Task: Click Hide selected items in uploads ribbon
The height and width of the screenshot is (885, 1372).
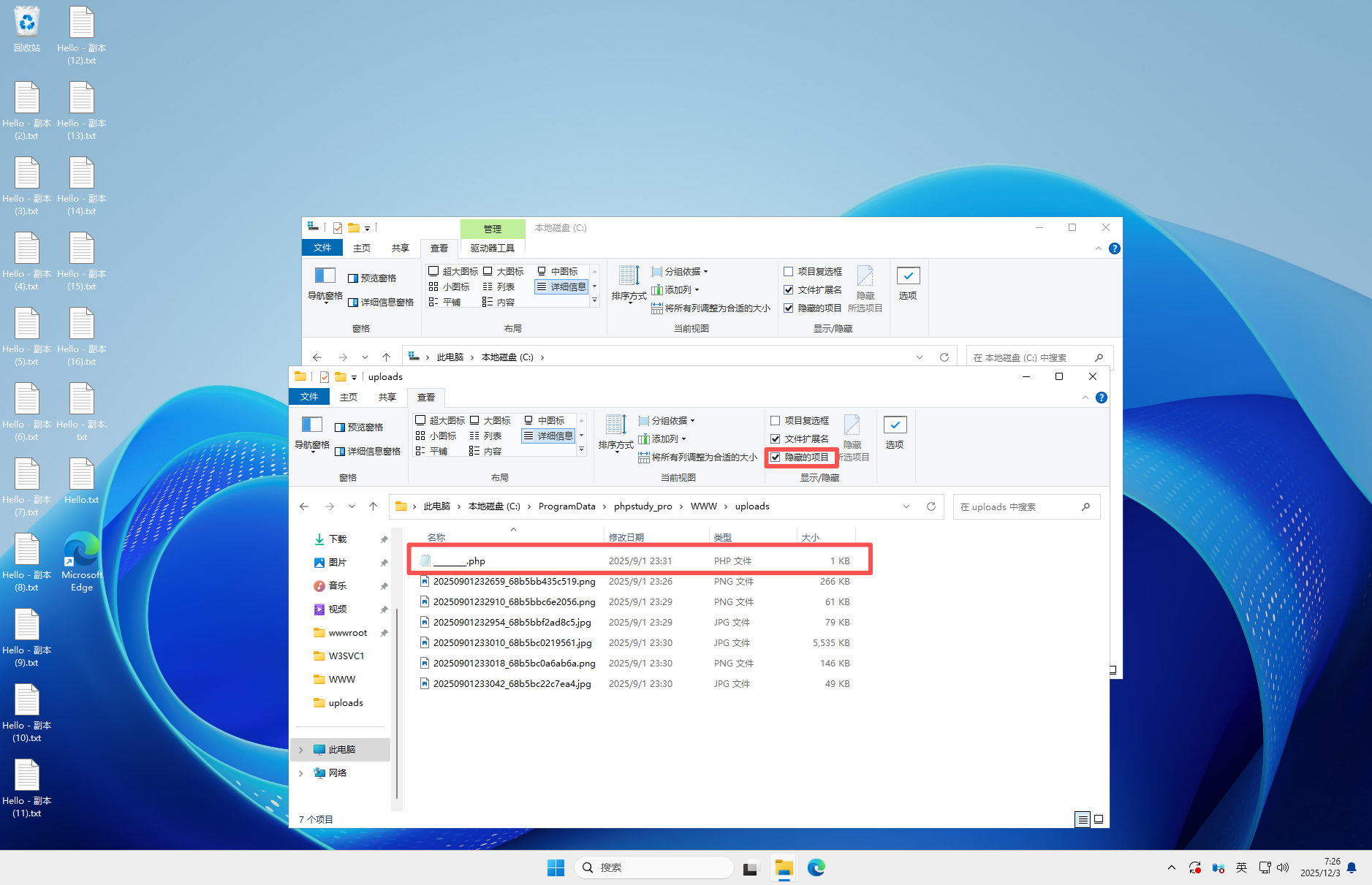Action: click(853, 438)
